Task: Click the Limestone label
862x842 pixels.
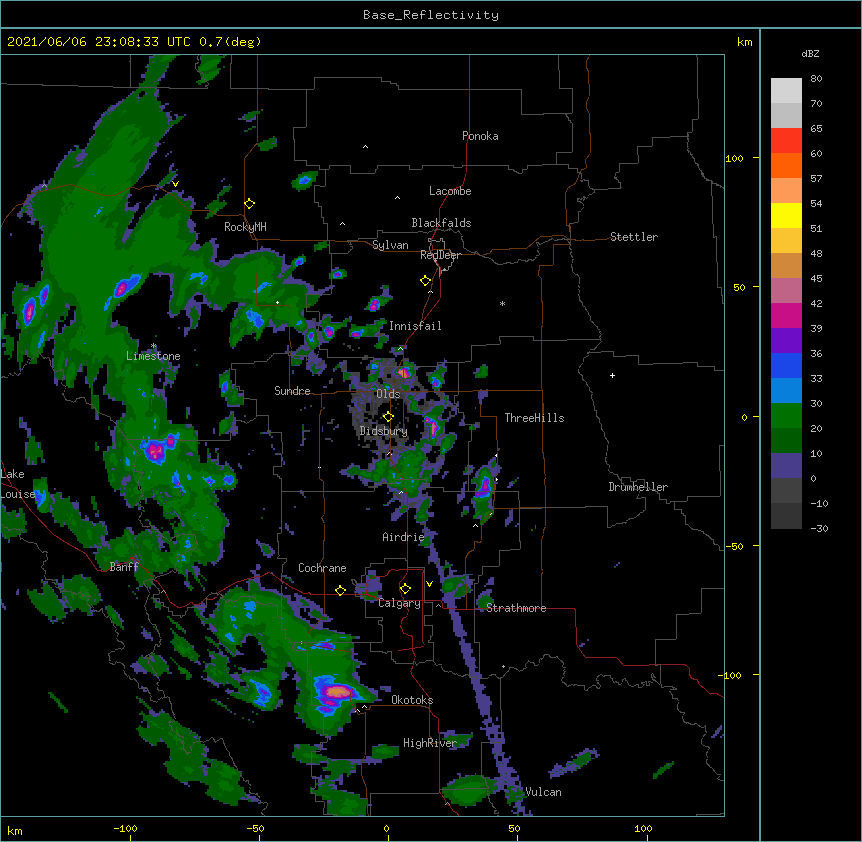Action: coord(153,356)
